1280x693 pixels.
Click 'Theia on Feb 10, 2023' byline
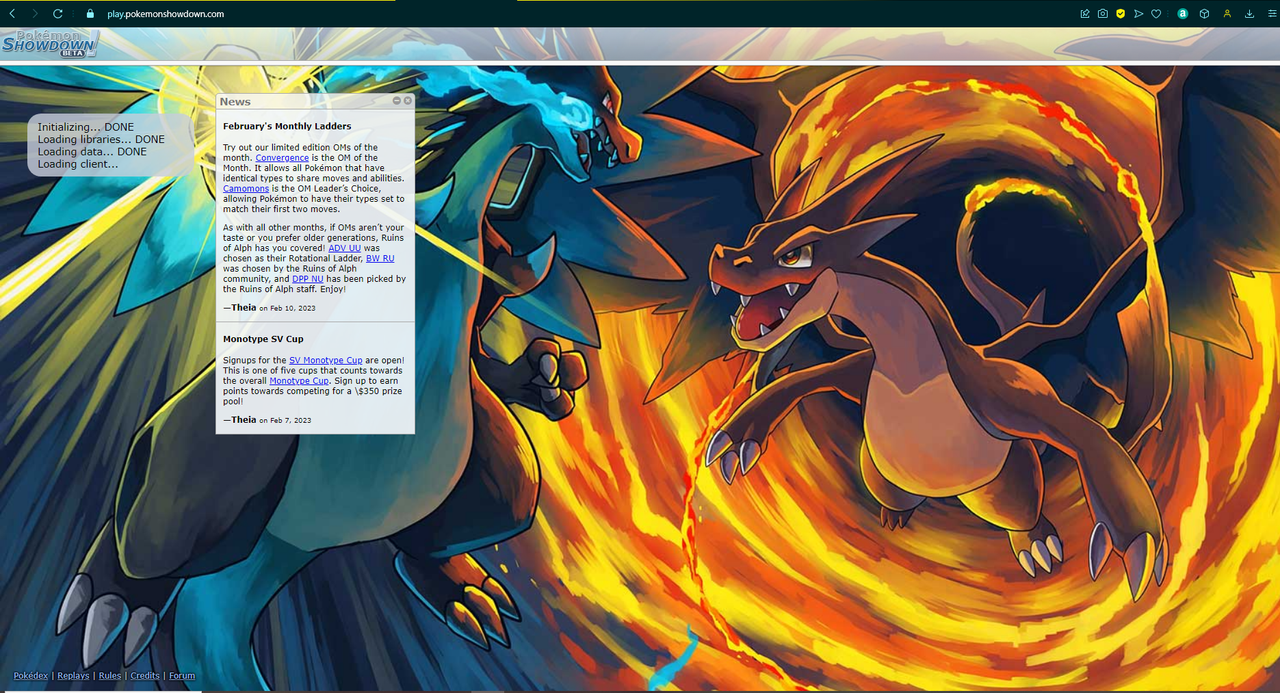[269, 308]
